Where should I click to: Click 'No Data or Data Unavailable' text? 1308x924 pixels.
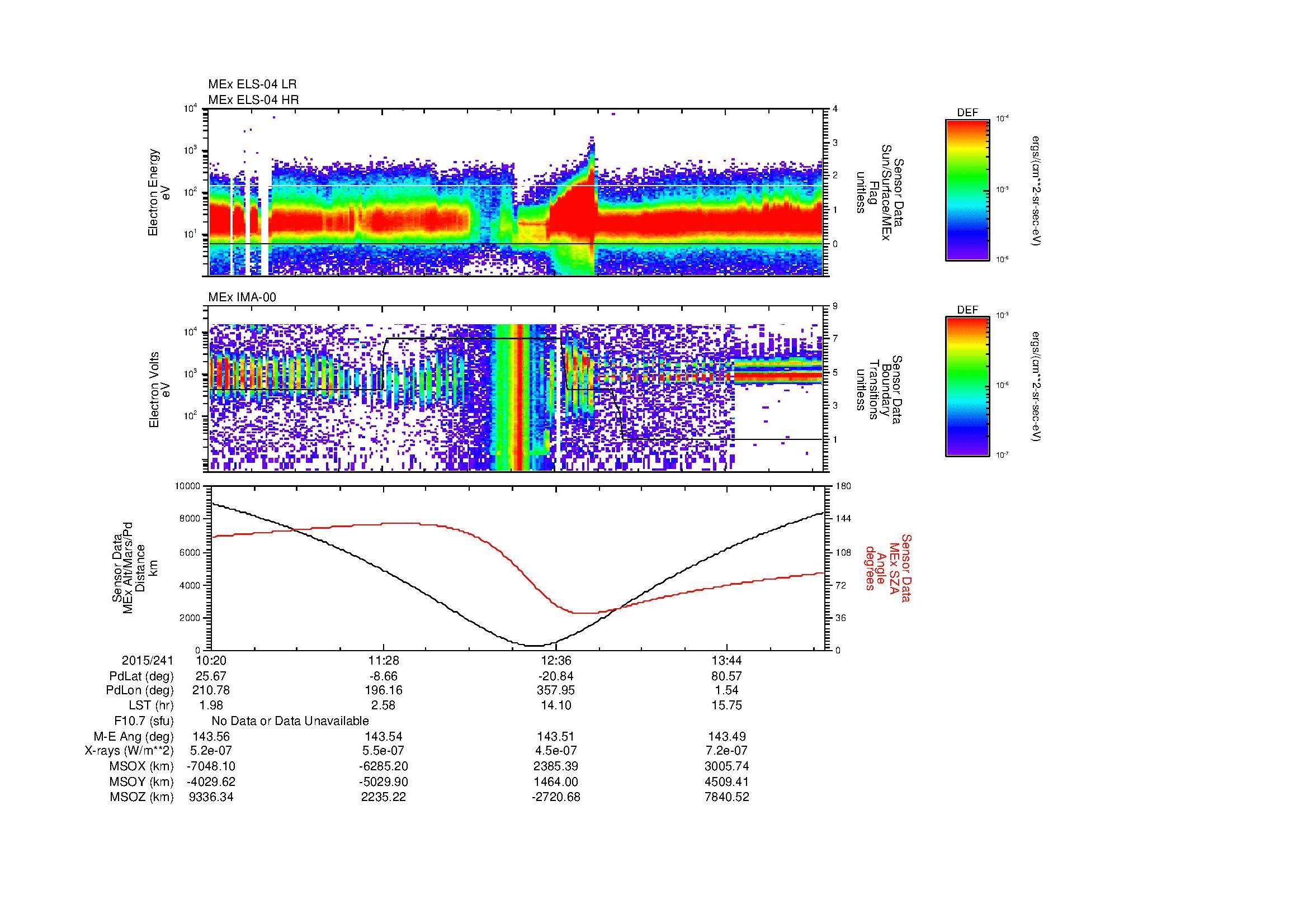290,721
